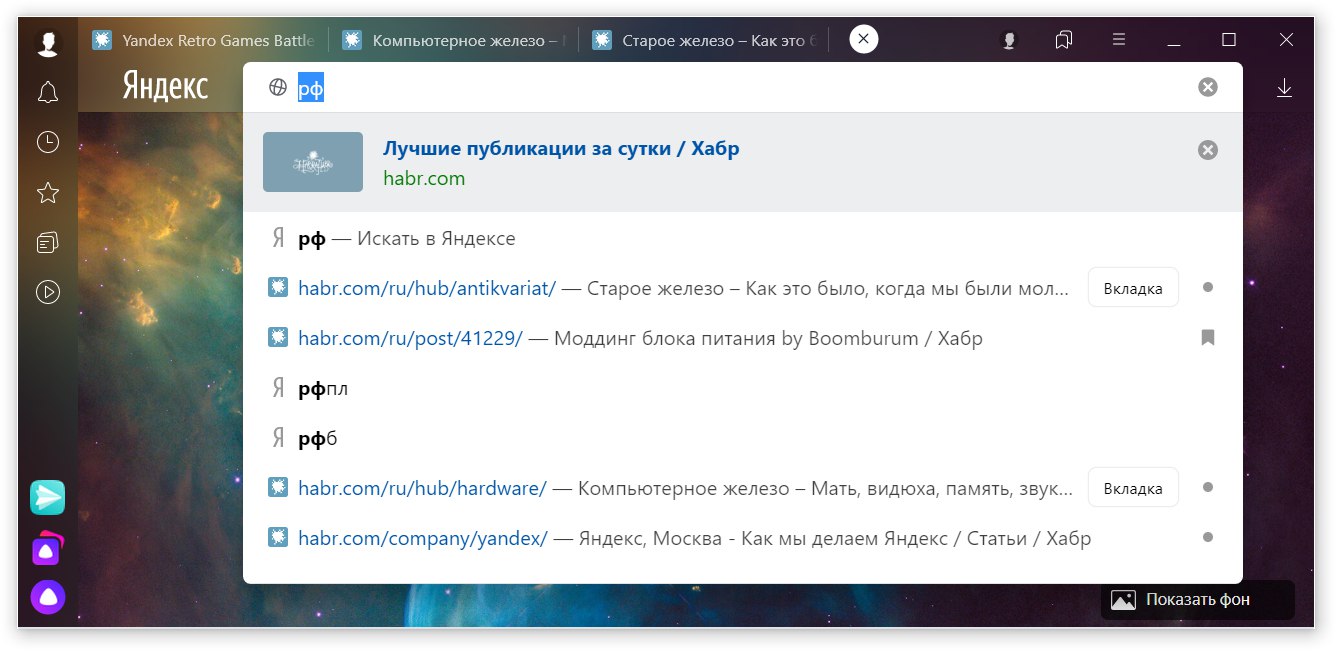Screen dimensions: 1336x651
Task: Open notifications bell in sidebar
Action: [47, 93]
